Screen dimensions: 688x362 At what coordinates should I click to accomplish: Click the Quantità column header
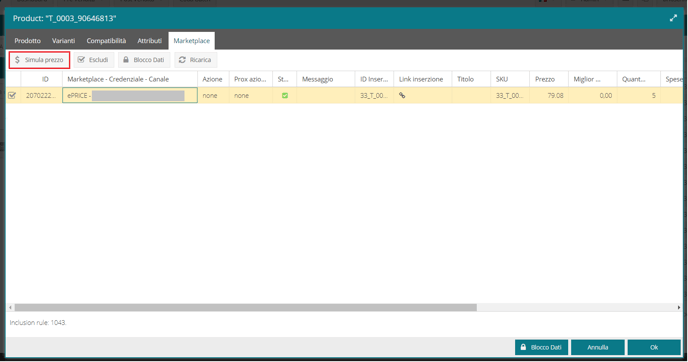[638, 79]
